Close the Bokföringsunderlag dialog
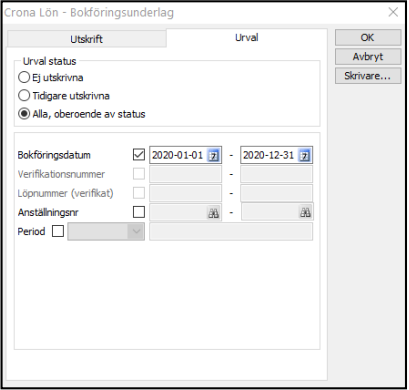The image size is (409, 390). click(x=393, y=12)
